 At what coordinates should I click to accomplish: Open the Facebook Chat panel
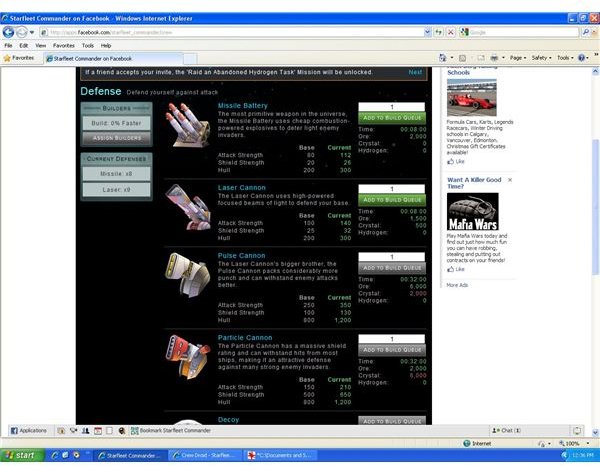click(x=506, y=430)
